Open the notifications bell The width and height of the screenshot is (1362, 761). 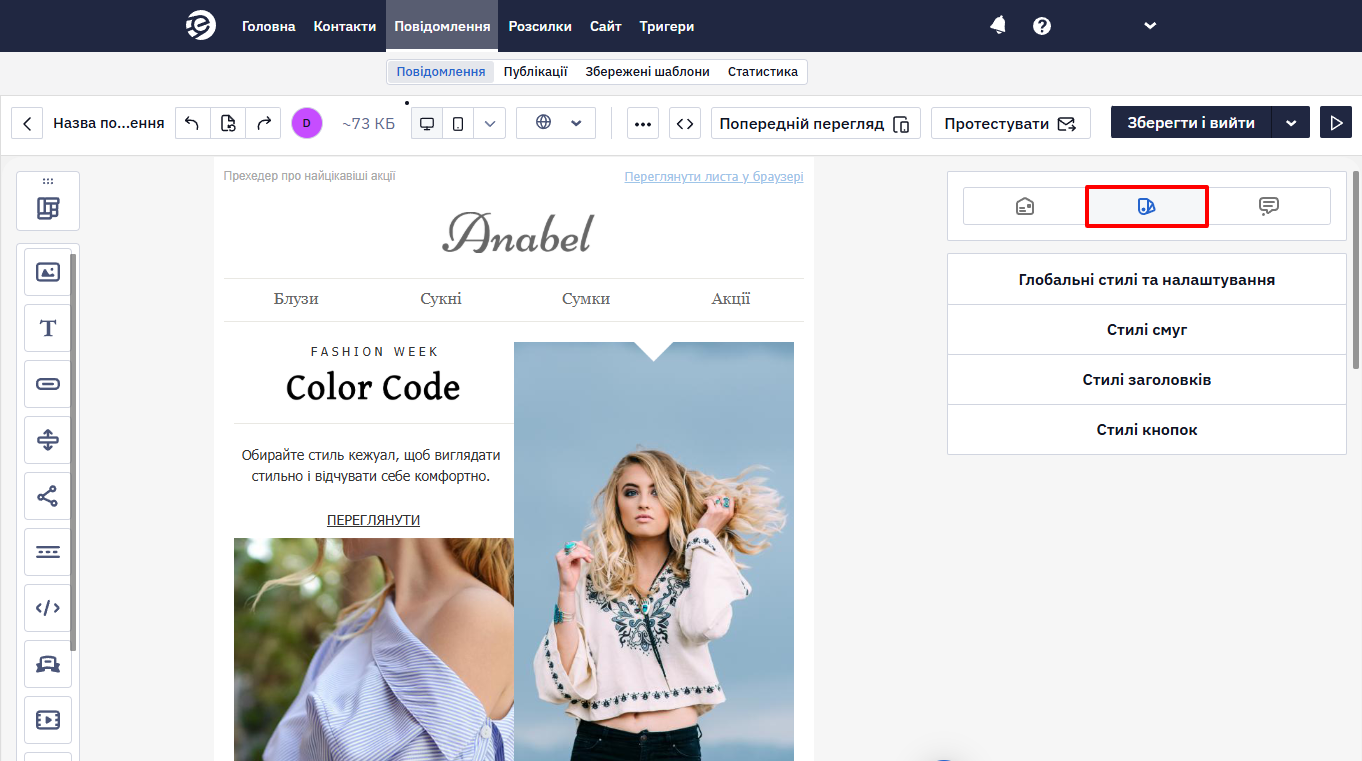tap(998, 26)
